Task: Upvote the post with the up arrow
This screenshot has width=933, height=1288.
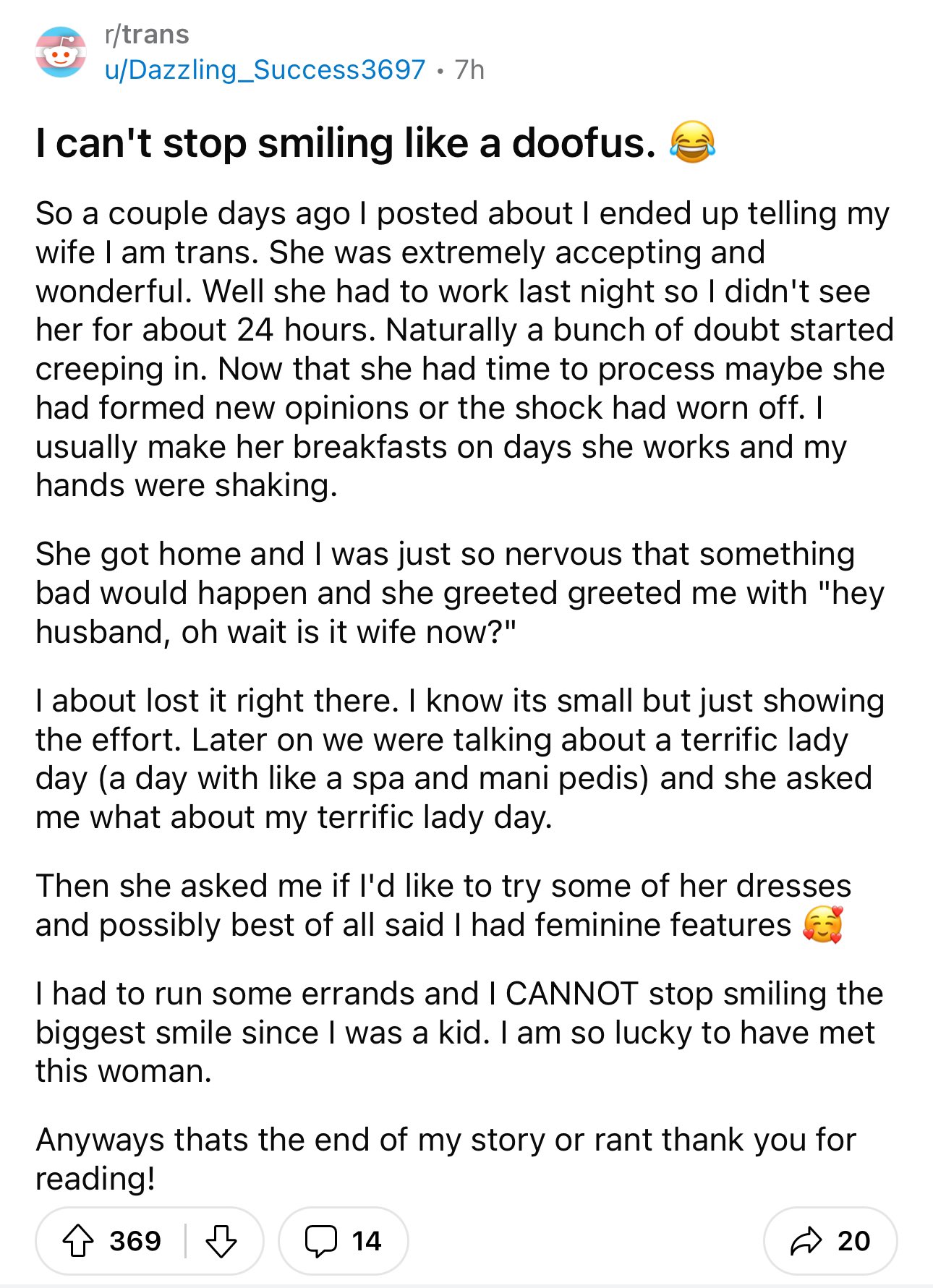Action: click(x=78, y=1241)
